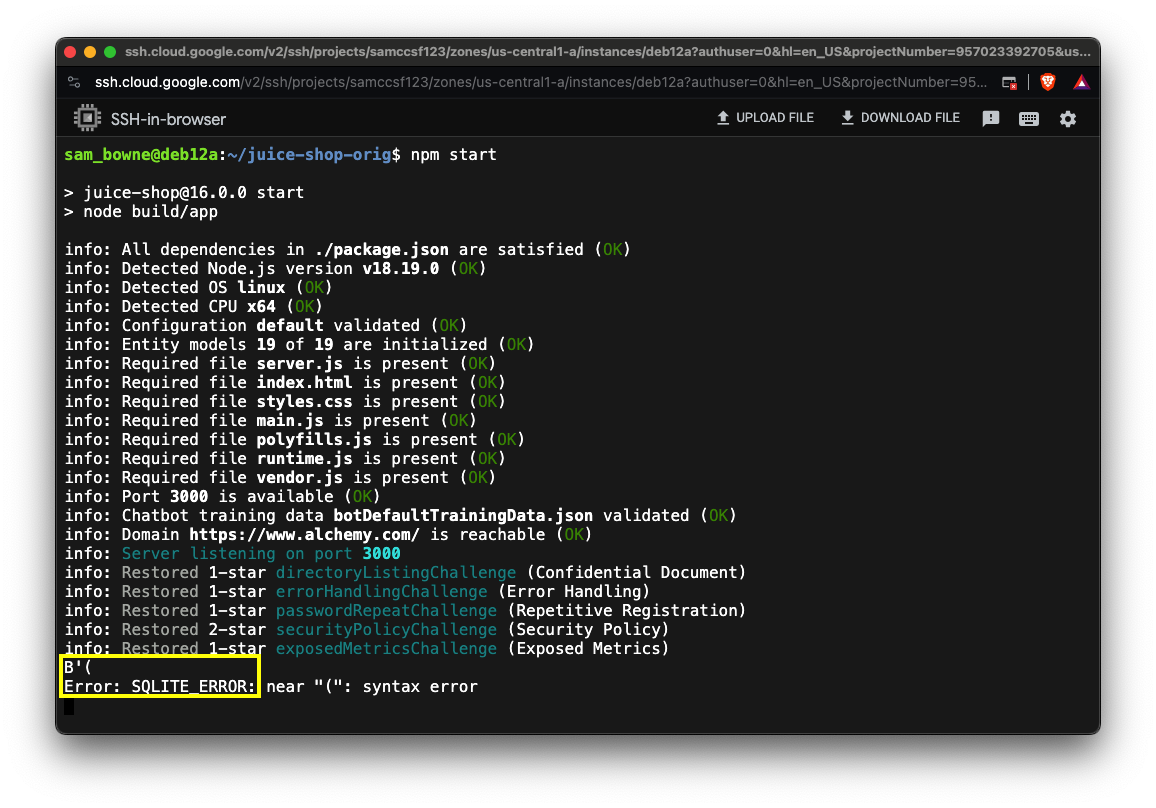Click 'directoryListingChallenge' text
The height and width of the screenshot is (808, 1156).
396,573
